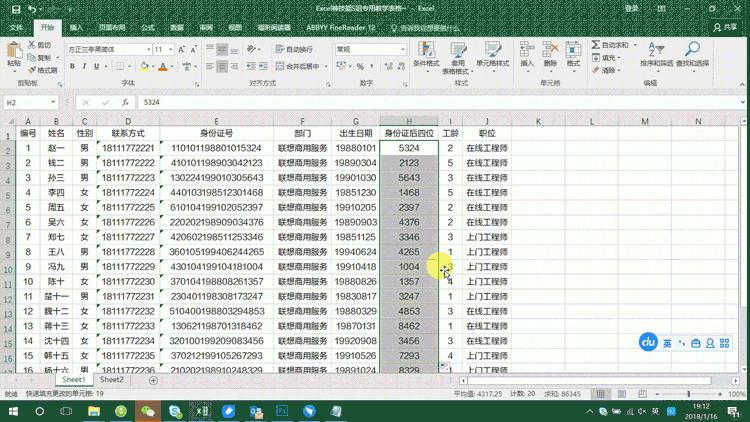Image resolution: width=750 pixels, height=422 pixels.
Task: Decrease decimal places icon
Action: tap(401, 66)
